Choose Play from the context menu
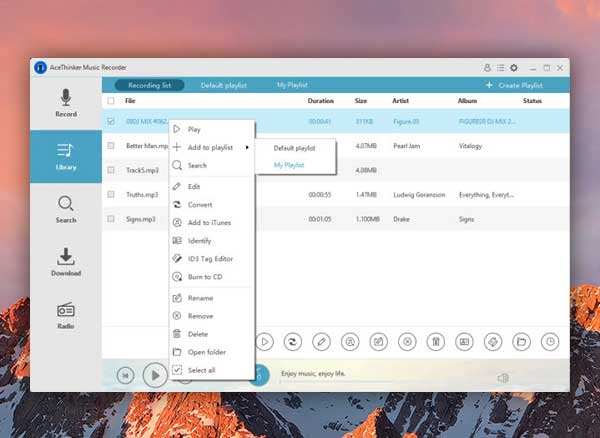 (212, 129)
